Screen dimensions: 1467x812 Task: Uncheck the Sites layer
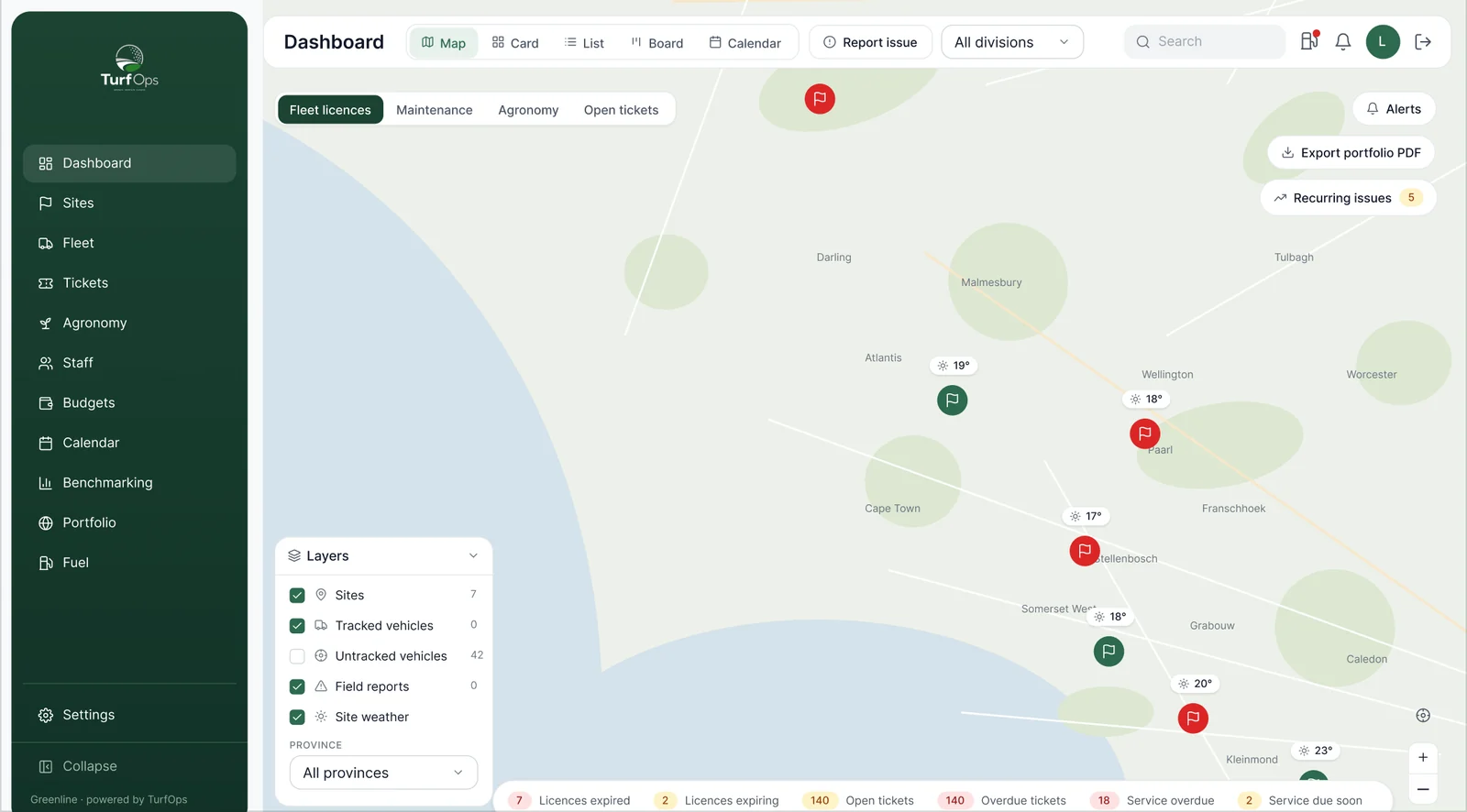point(297,596)
